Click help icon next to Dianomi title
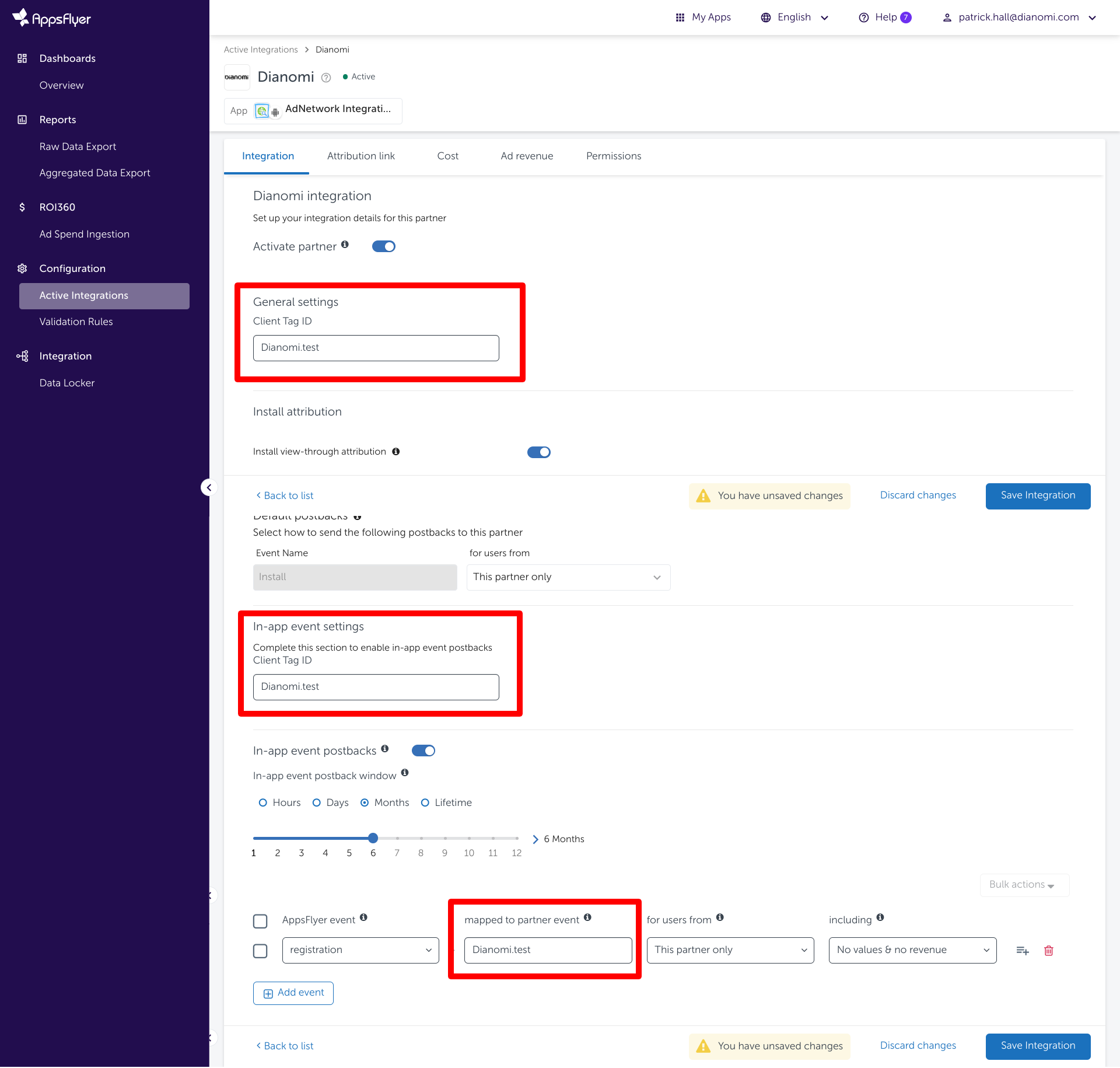 (326, 78)
